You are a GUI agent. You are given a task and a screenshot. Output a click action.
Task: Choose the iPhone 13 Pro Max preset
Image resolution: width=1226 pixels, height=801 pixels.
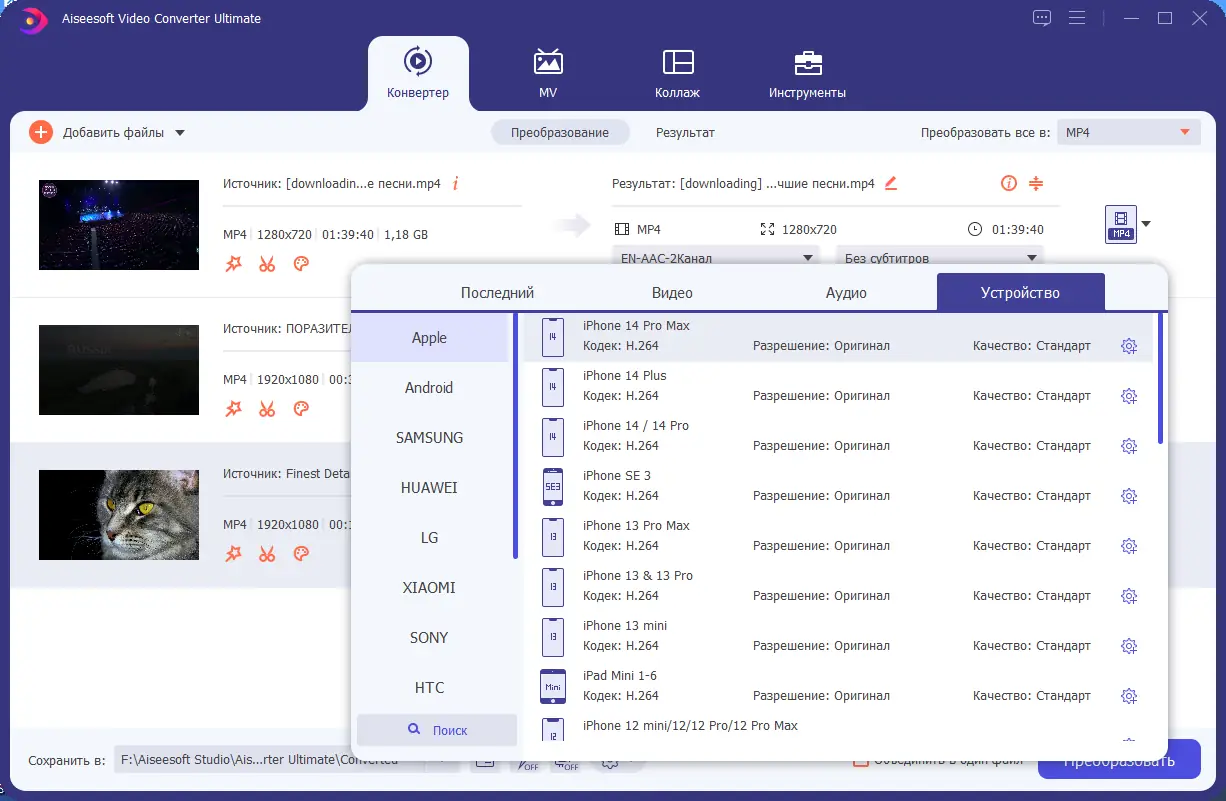pyautogui.click(x=838, y=536)
